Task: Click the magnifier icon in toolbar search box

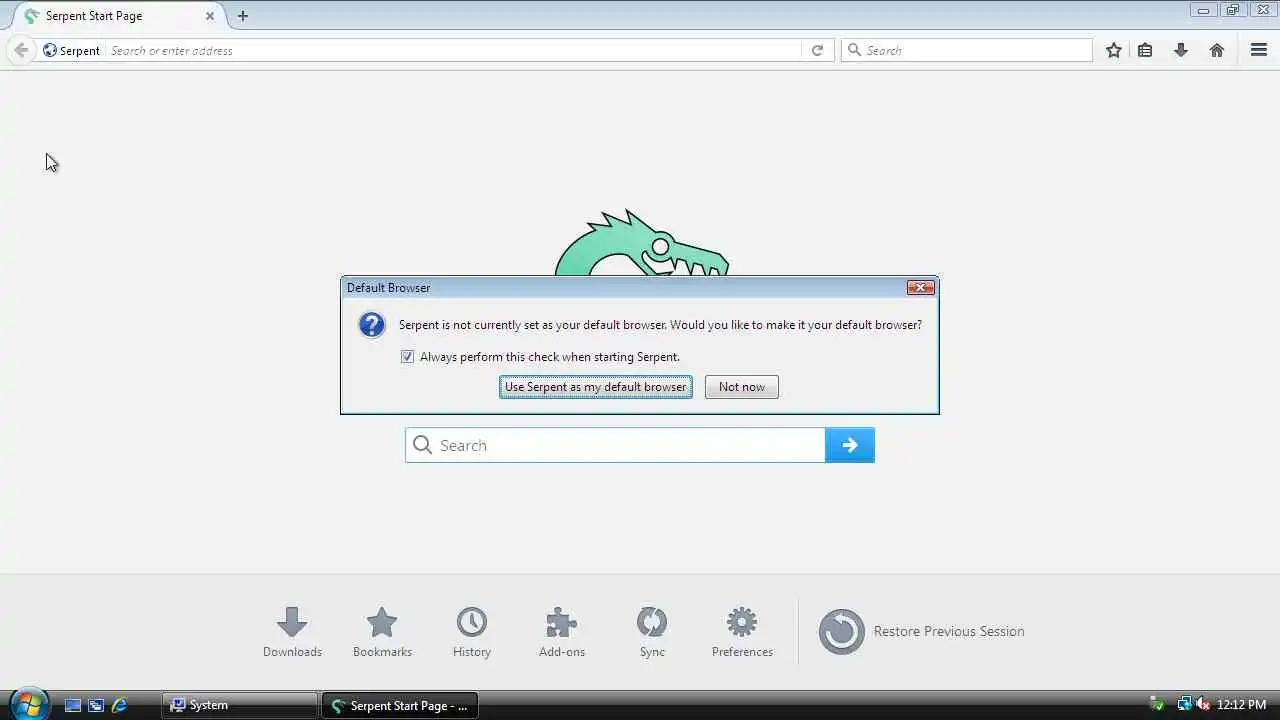Action: click(x=854, y=50)
